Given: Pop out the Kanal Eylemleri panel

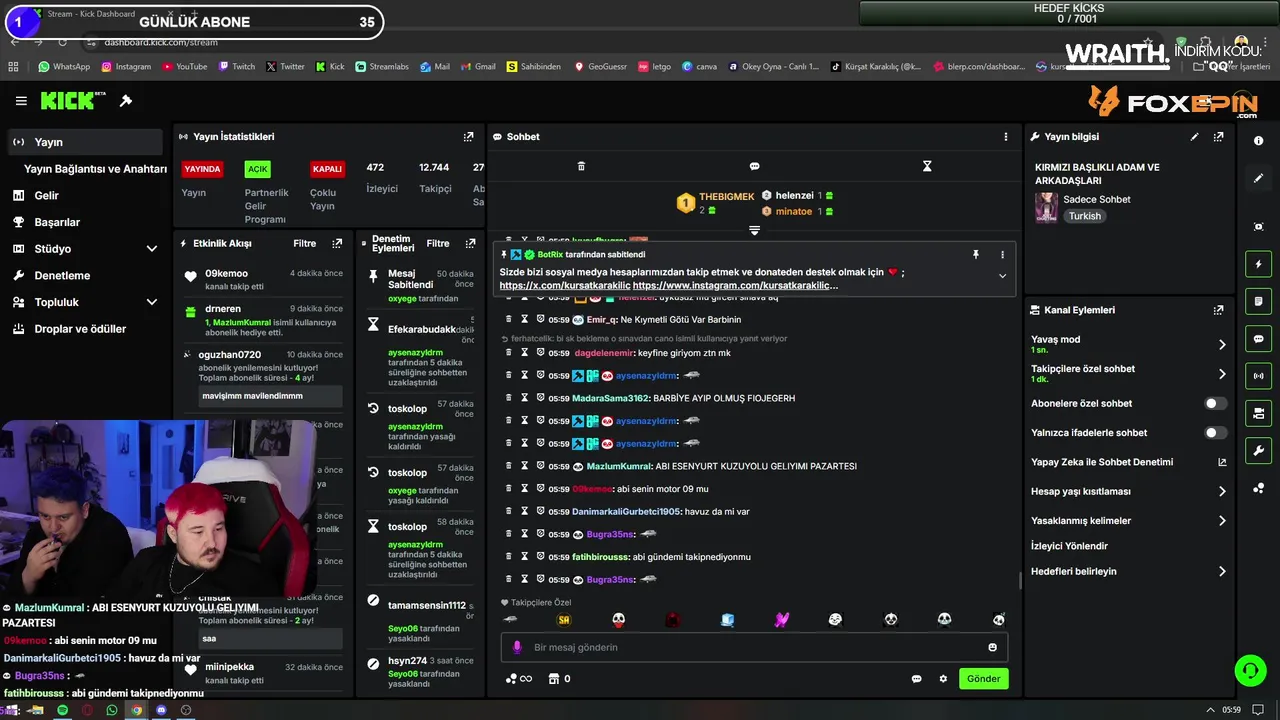Looking at the screenshot, I should coord(1218,310).
